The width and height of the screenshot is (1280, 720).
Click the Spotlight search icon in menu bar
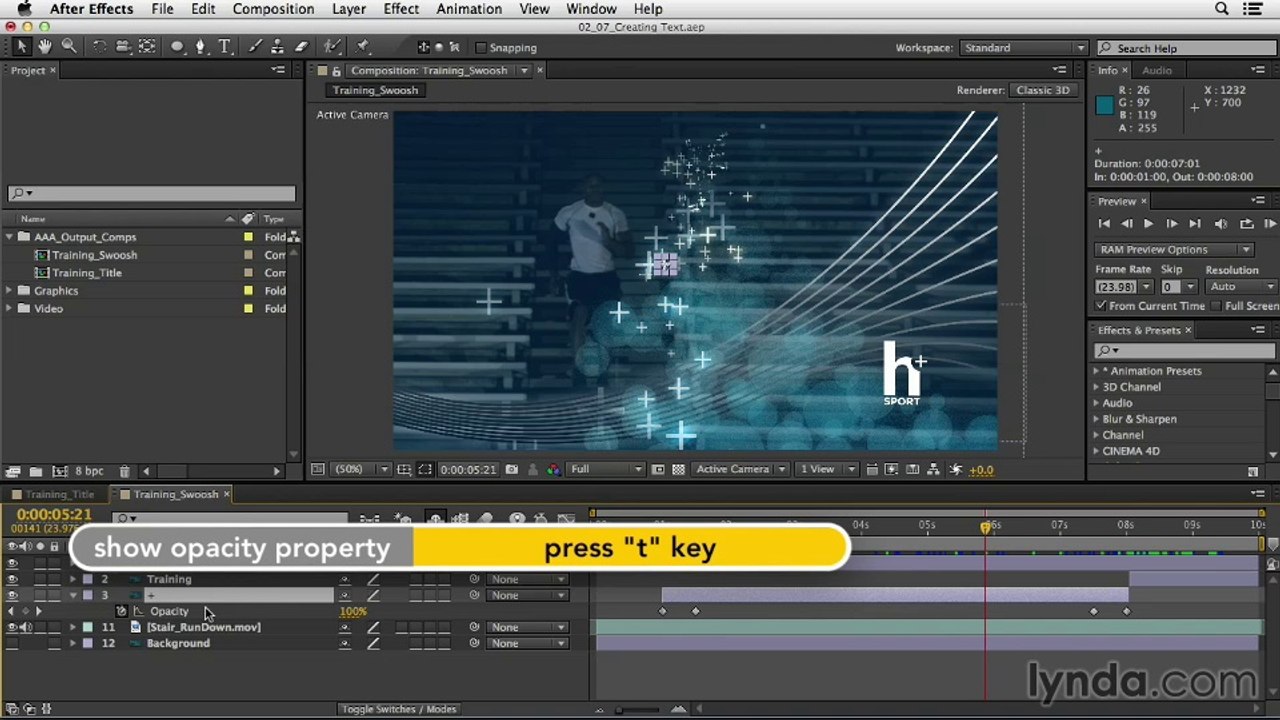click(1221, 9)
